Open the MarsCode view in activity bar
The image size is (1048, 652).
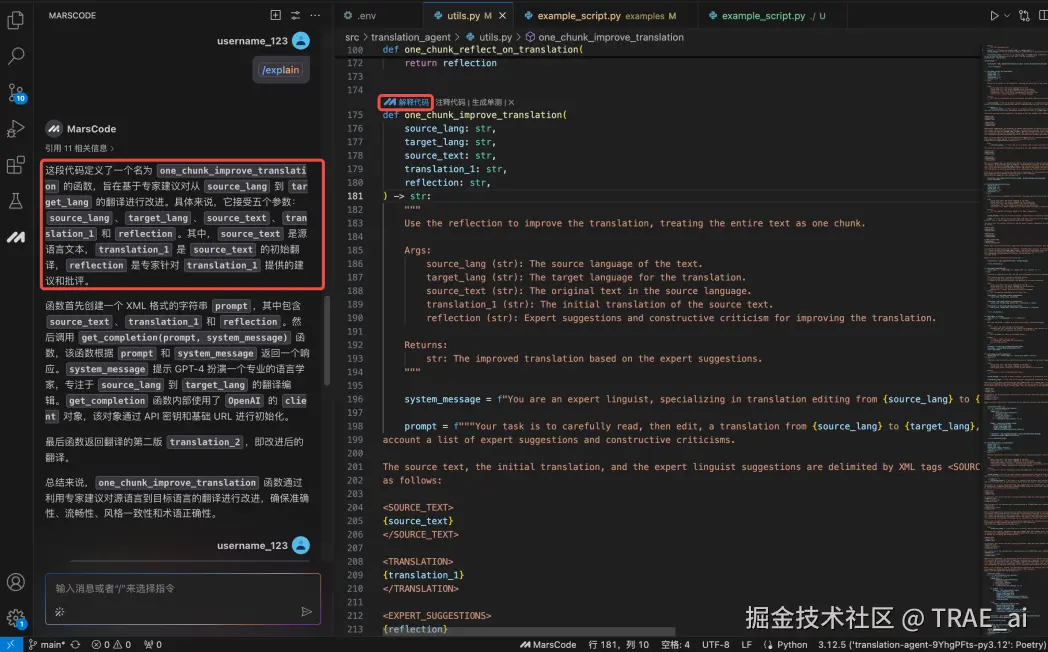[15, 236]
